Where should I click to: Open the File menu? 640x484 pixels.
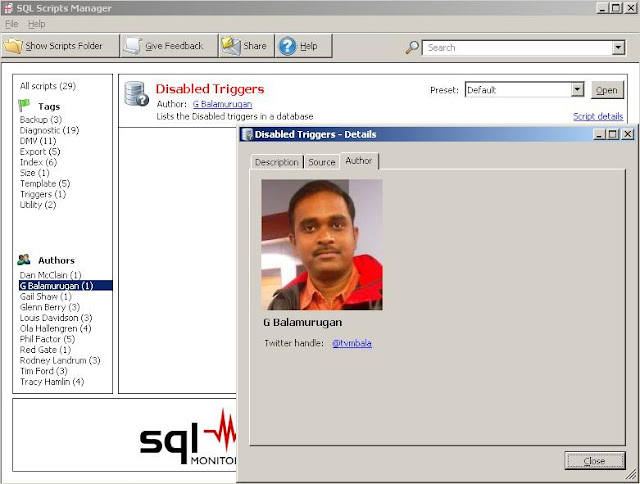coord(11,24)
